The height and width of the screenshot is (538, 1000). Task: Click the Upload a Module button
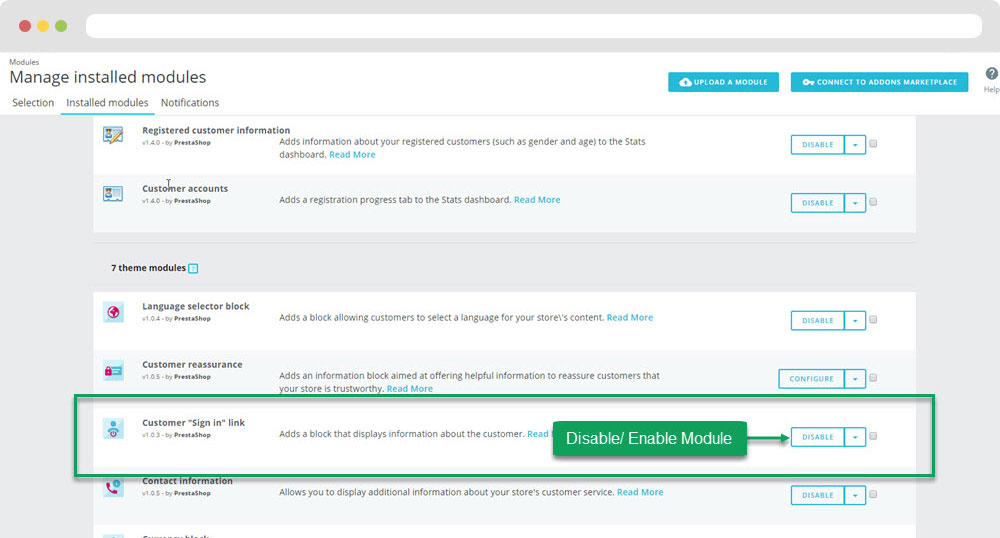tap(723, 82)
